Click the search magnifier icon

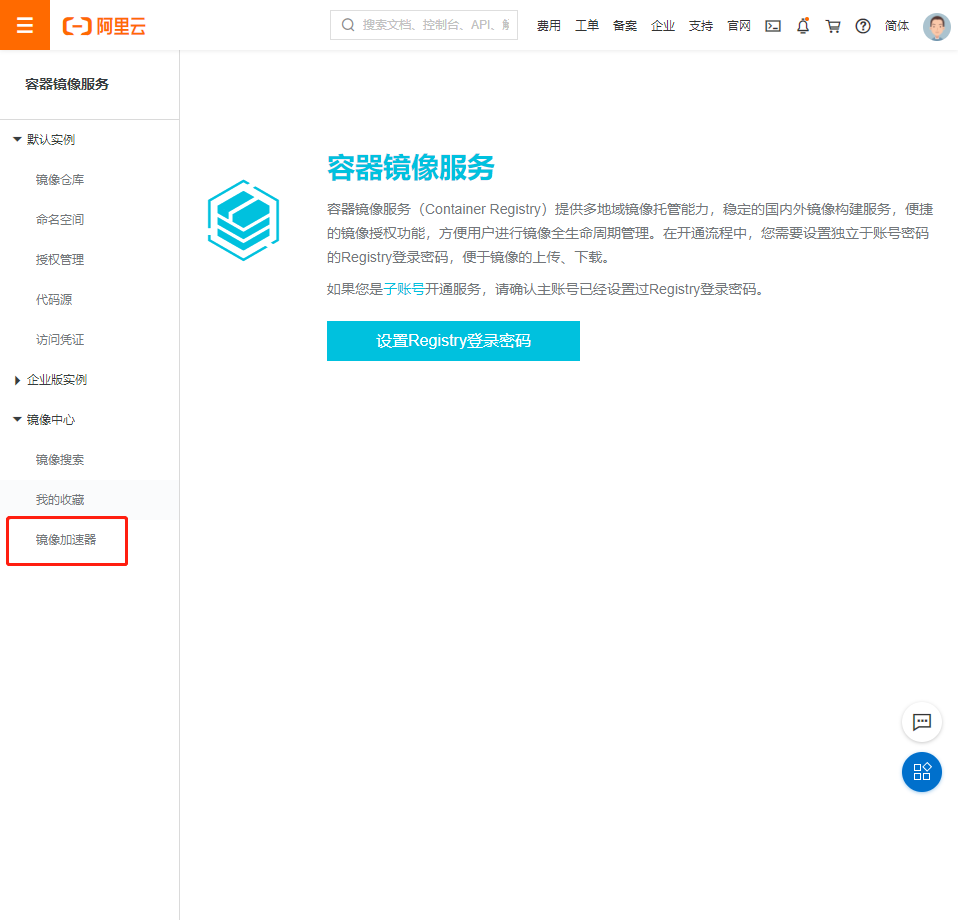click(348, 25)
